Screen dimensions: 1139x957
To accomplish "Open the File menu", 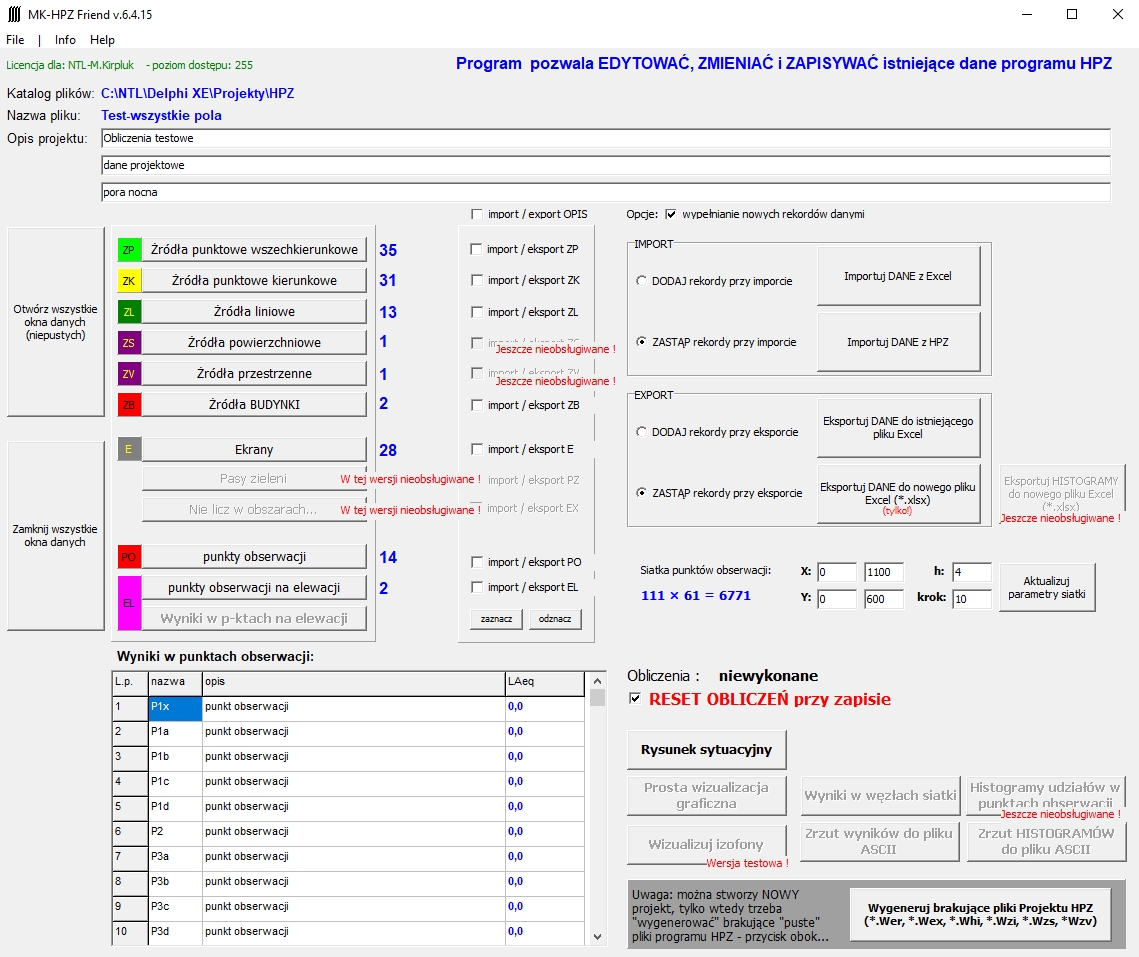I will (15, 40).
